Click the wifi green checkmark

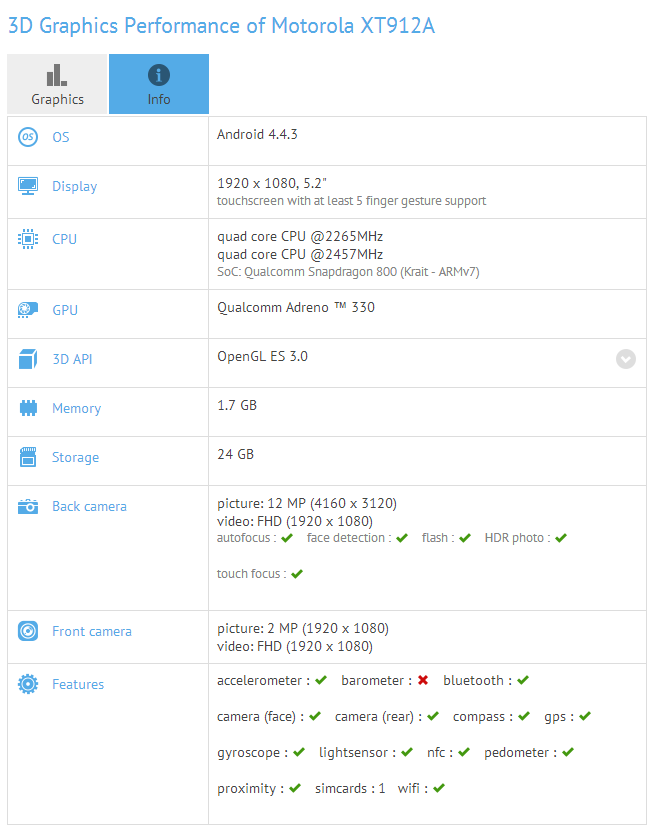(x=439, y=788)
